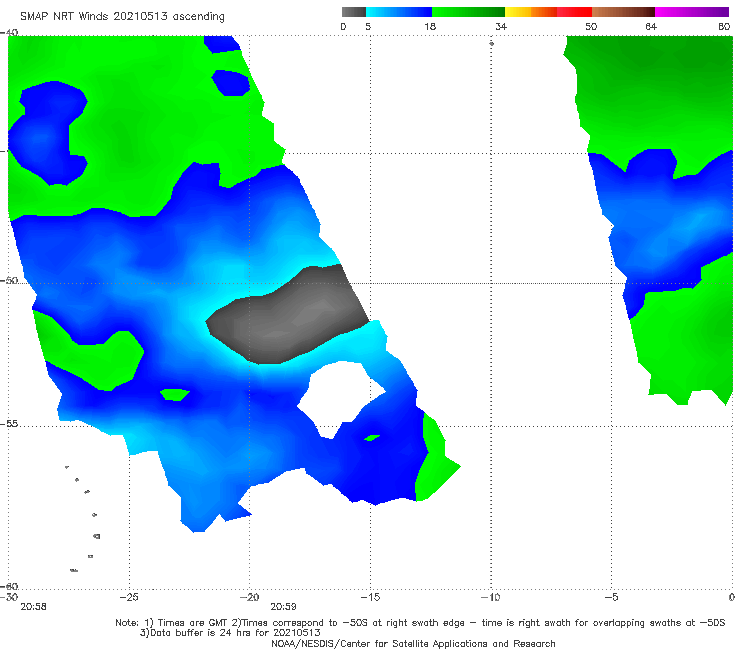Select the magenta segment of the color bar
Image resolution: width=740 pixels, height=650 pixels.
[x=692, y=12]
